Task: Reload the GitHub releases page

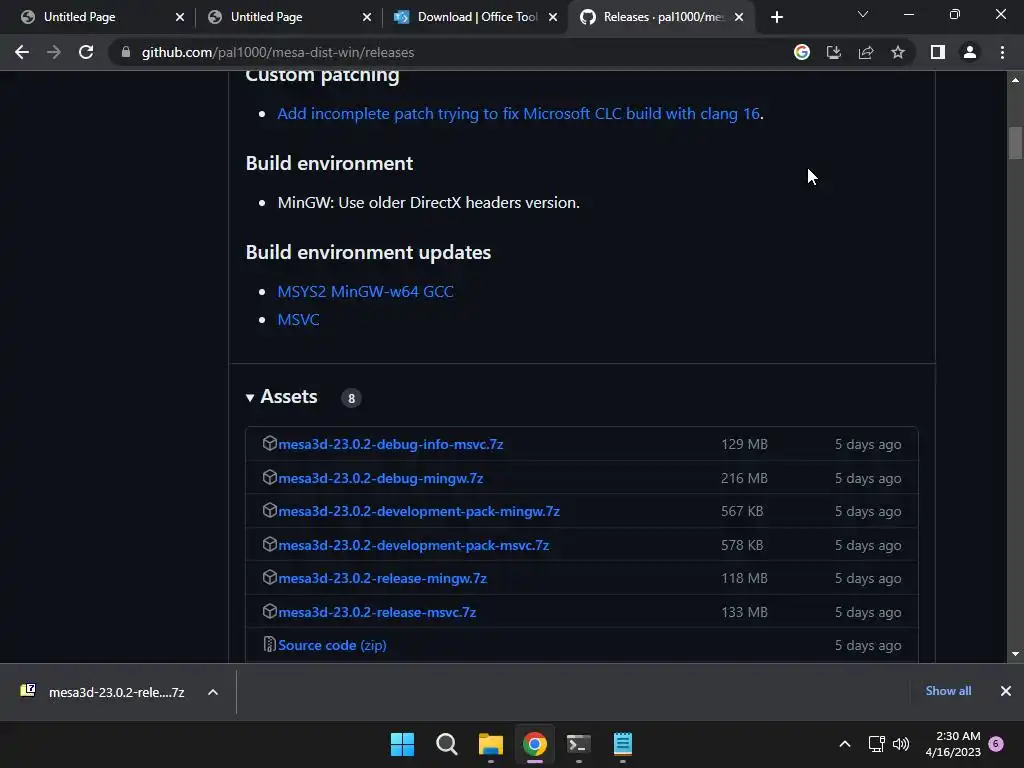Action: tap(86, 52)
